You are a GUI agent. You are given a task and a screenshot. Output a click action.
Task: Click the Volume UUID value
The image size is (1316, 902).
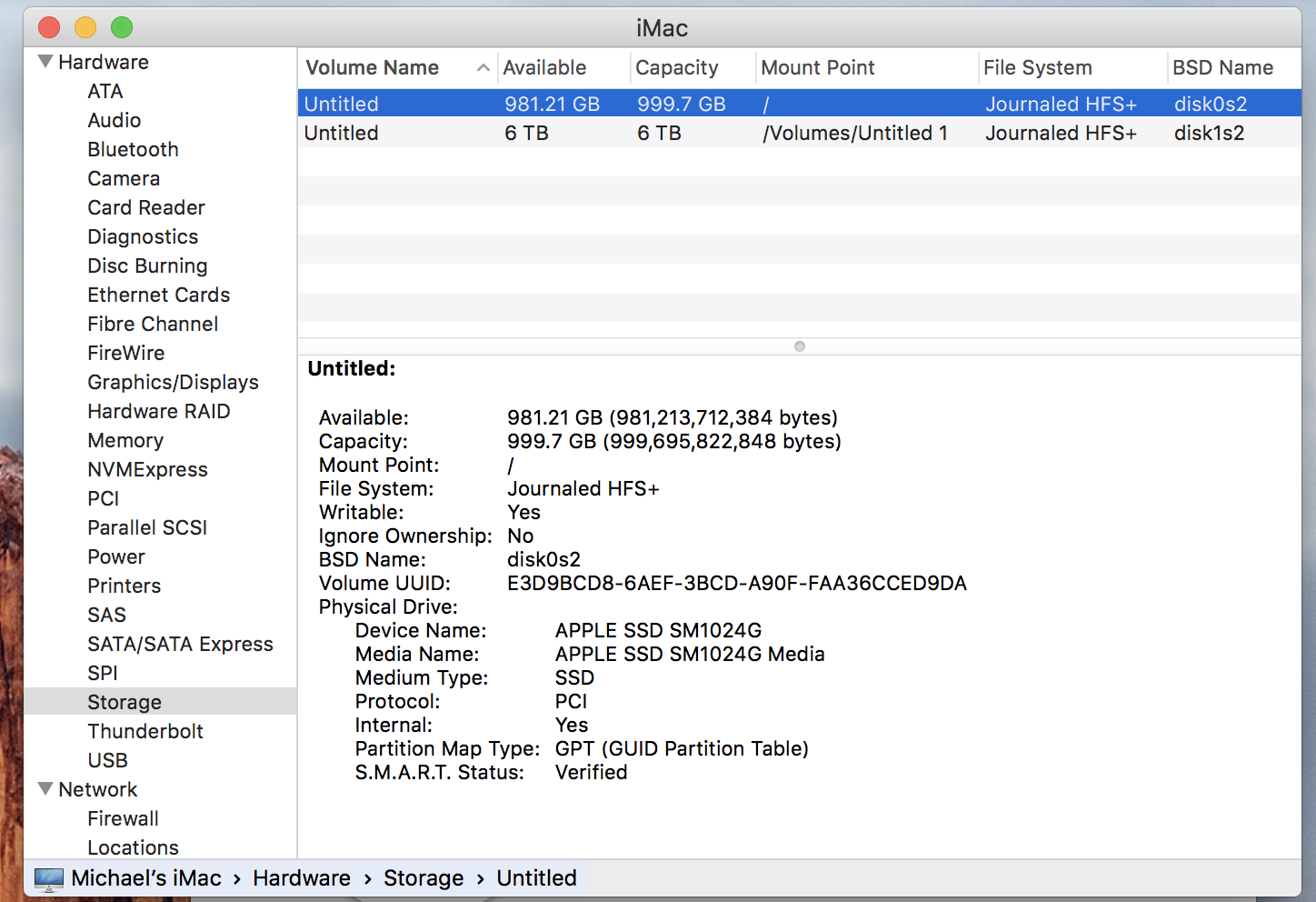[737, 583]
